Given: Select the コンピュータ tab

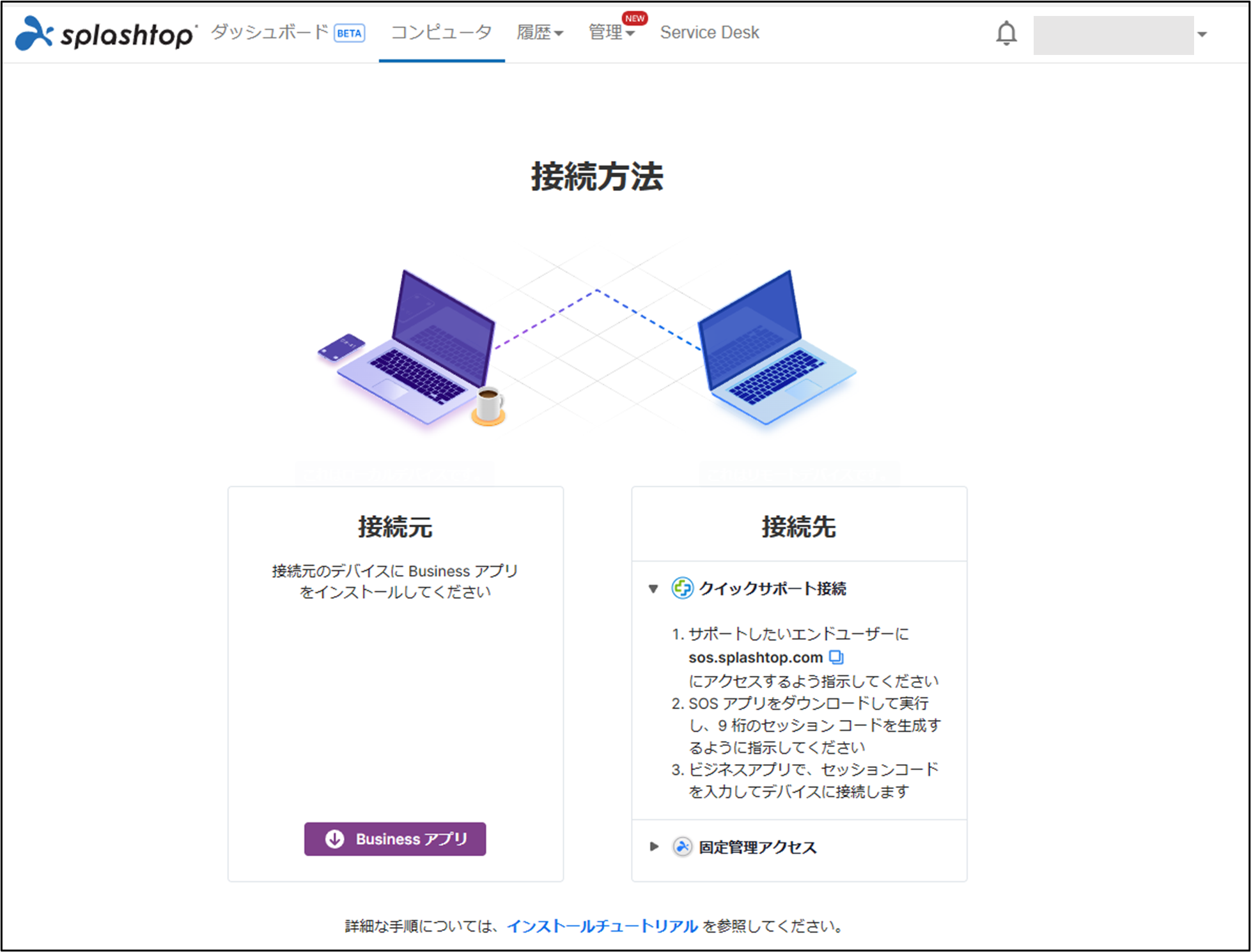Looking at the screenshot, I should [441, 32].
